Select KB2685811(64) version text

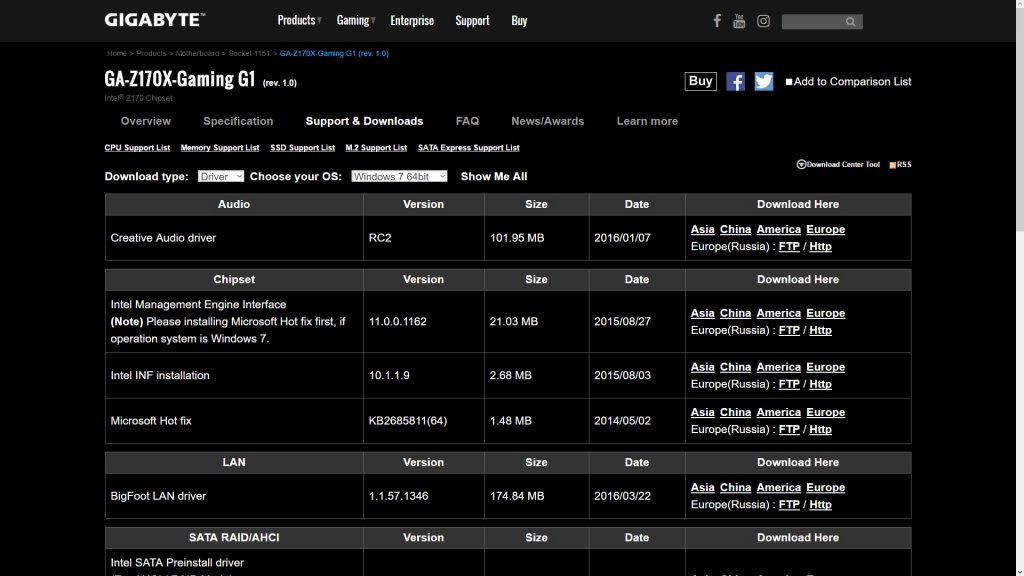pyautogui.click(x=408, y=421)
